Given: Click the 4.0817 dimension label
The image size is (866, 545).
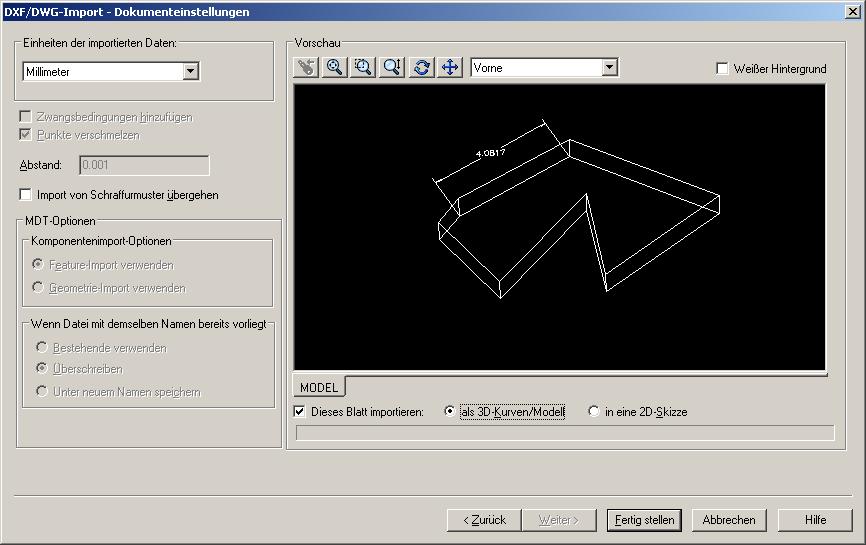Looking at the screenshot, I should point(490,153).
